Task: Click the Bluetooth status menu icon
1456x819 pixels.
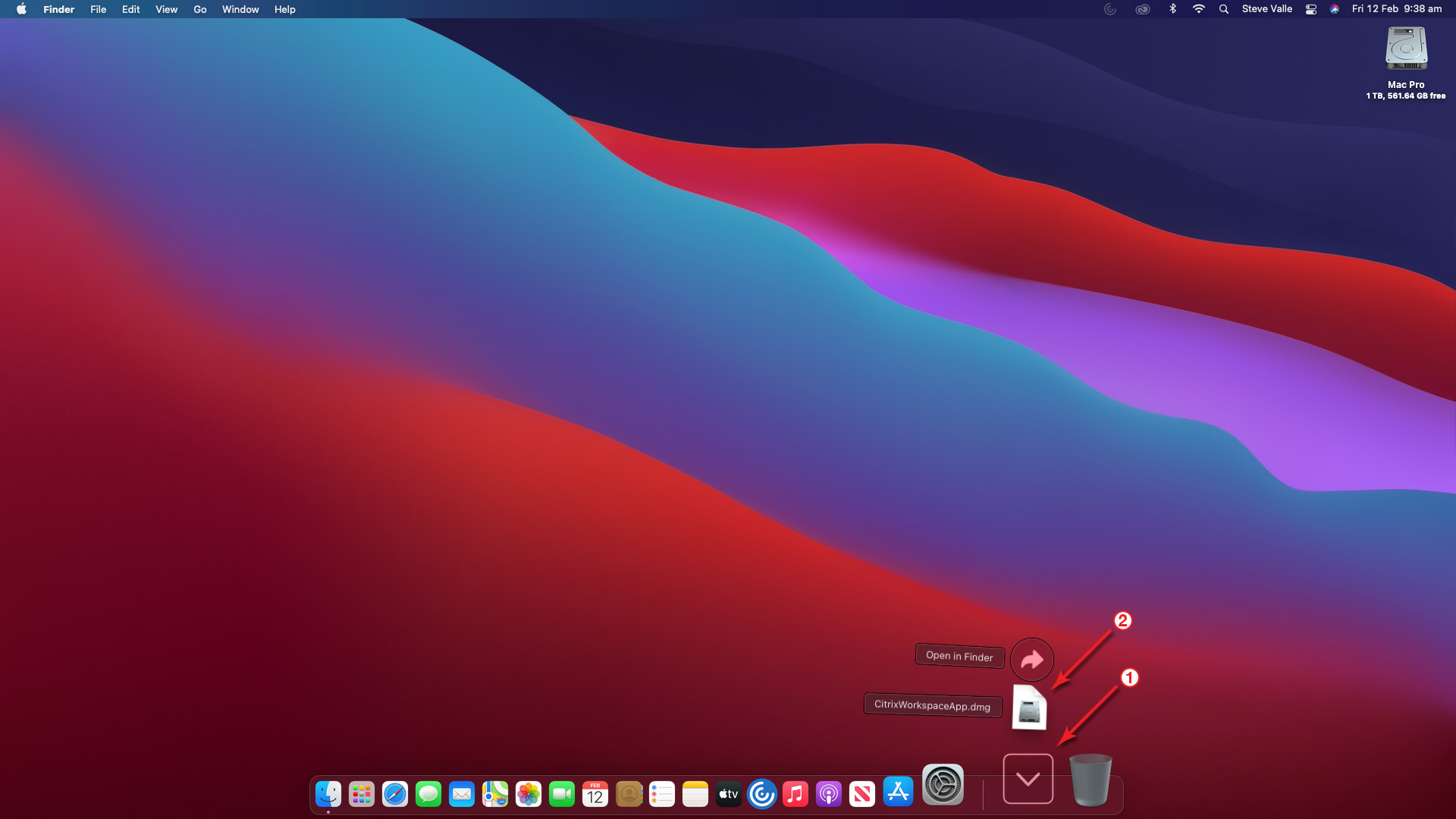Action: coord(1172,9)
